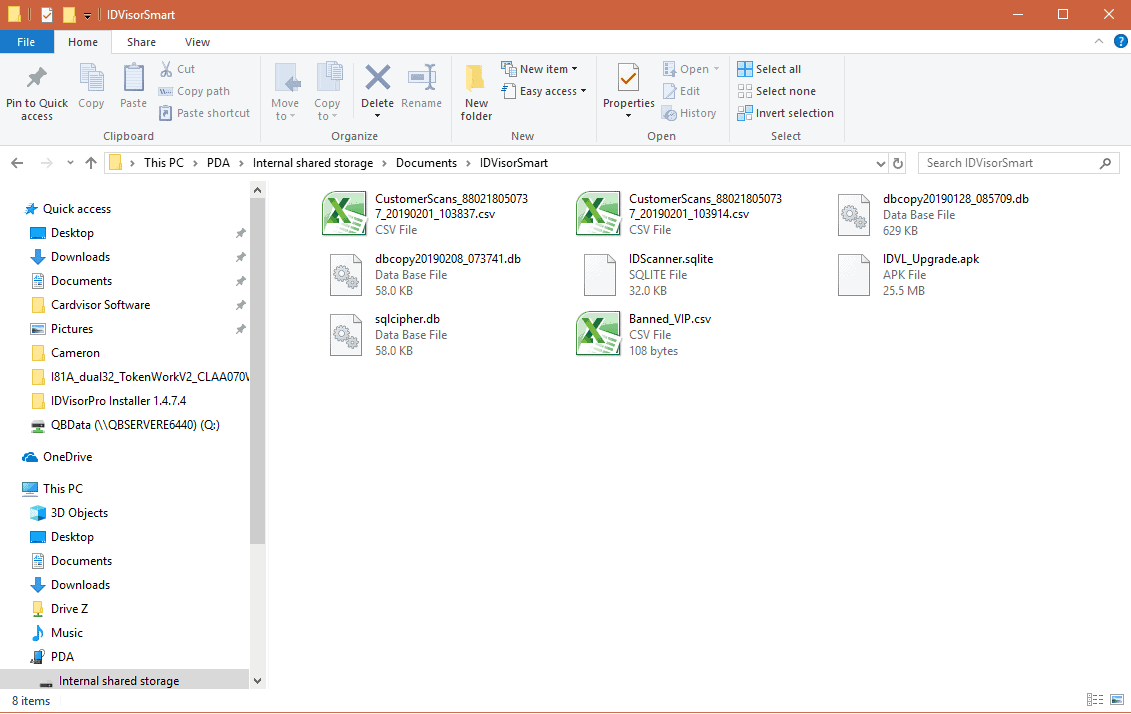Expand the address bar history dropdown
The image size is (1131, 714).
880,163
